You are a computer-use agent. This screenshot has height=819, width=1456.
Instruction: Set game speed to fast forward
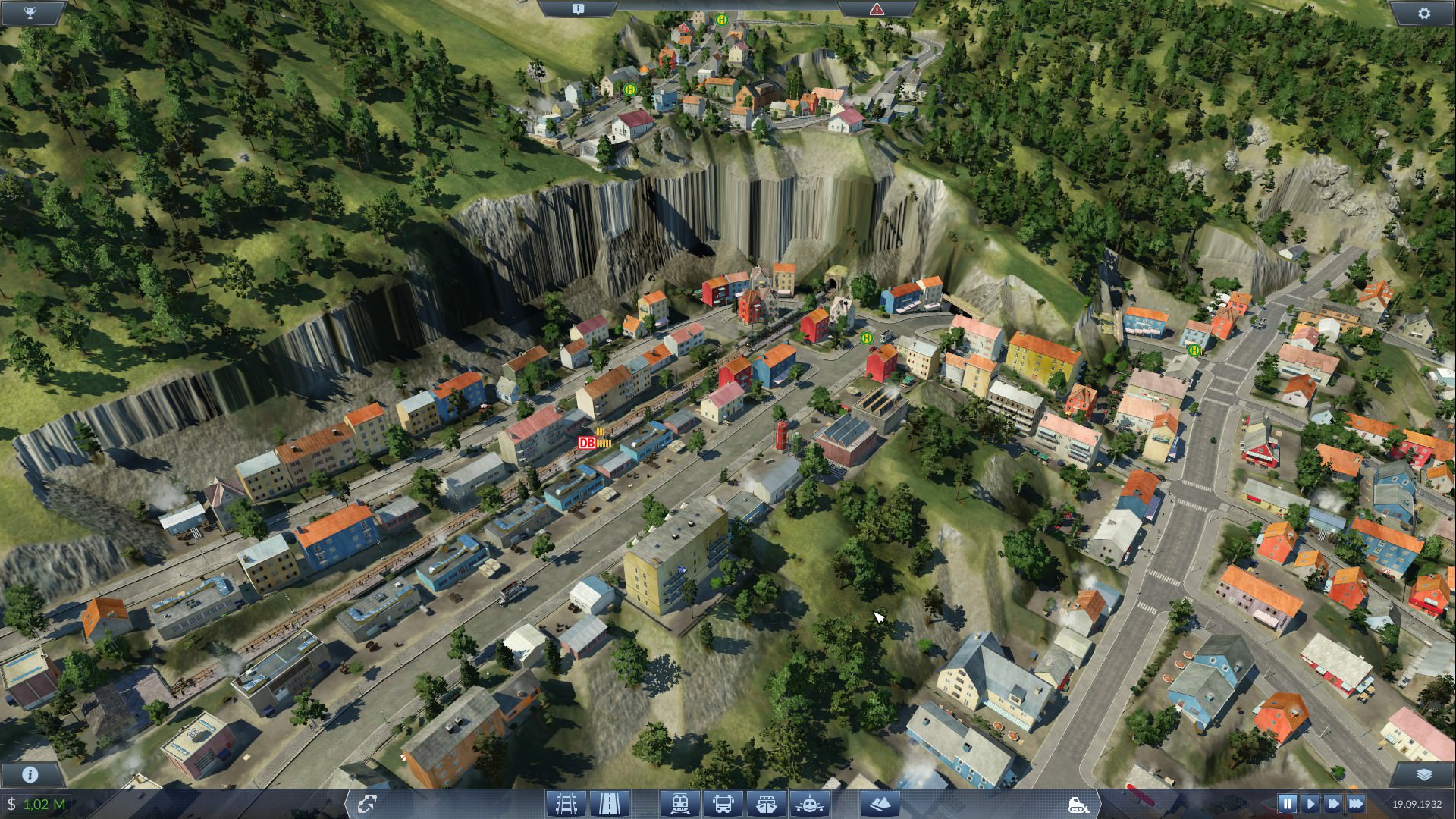click(1332, 803)
